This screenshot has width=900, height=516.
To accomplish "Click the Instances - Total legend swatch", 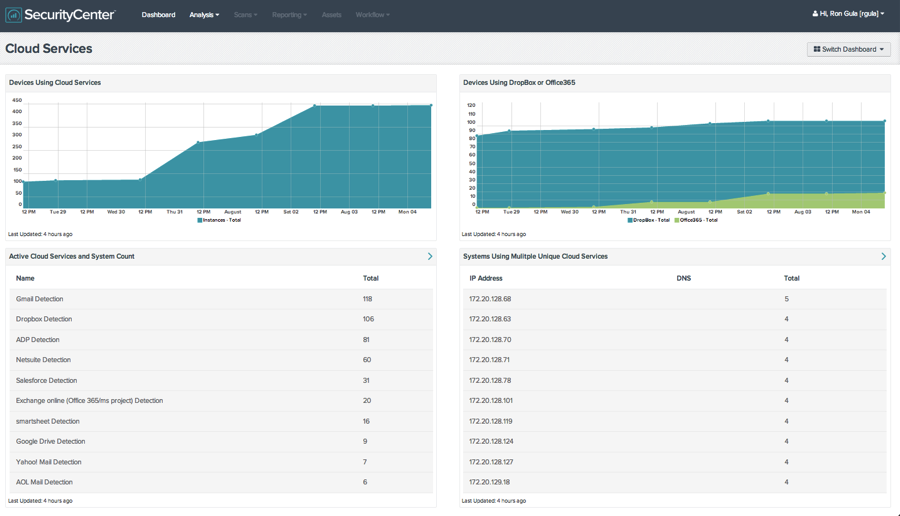I will [x=200, y=220].
